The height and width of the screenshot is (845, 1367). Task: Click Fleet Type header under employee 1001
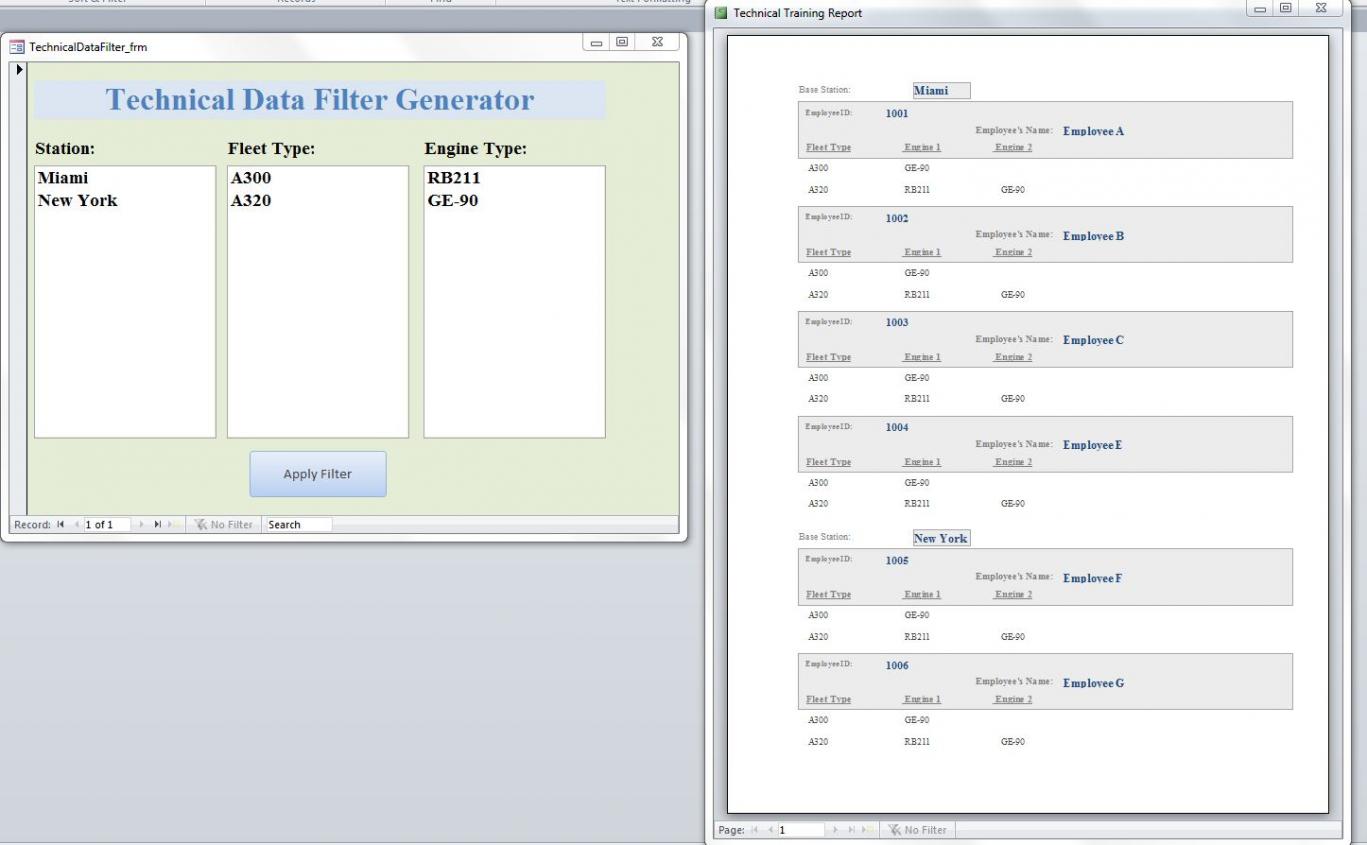pyautogui.click(x=829, y=148)
